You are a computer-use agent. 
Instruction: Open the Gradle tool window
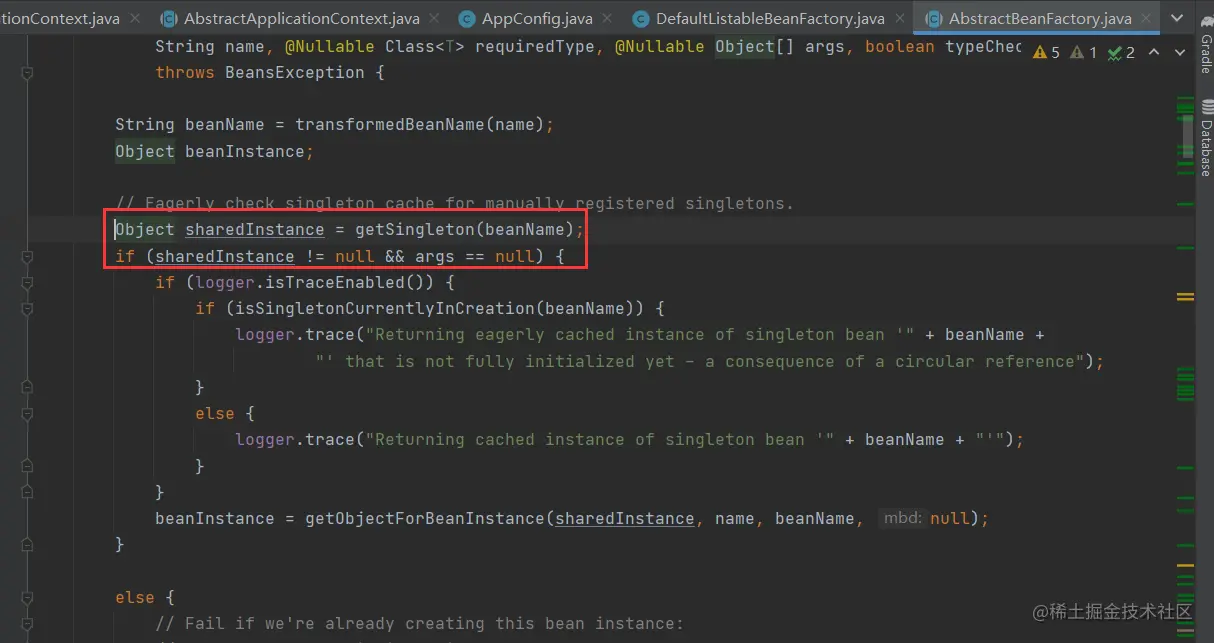tap(1205, 44)
